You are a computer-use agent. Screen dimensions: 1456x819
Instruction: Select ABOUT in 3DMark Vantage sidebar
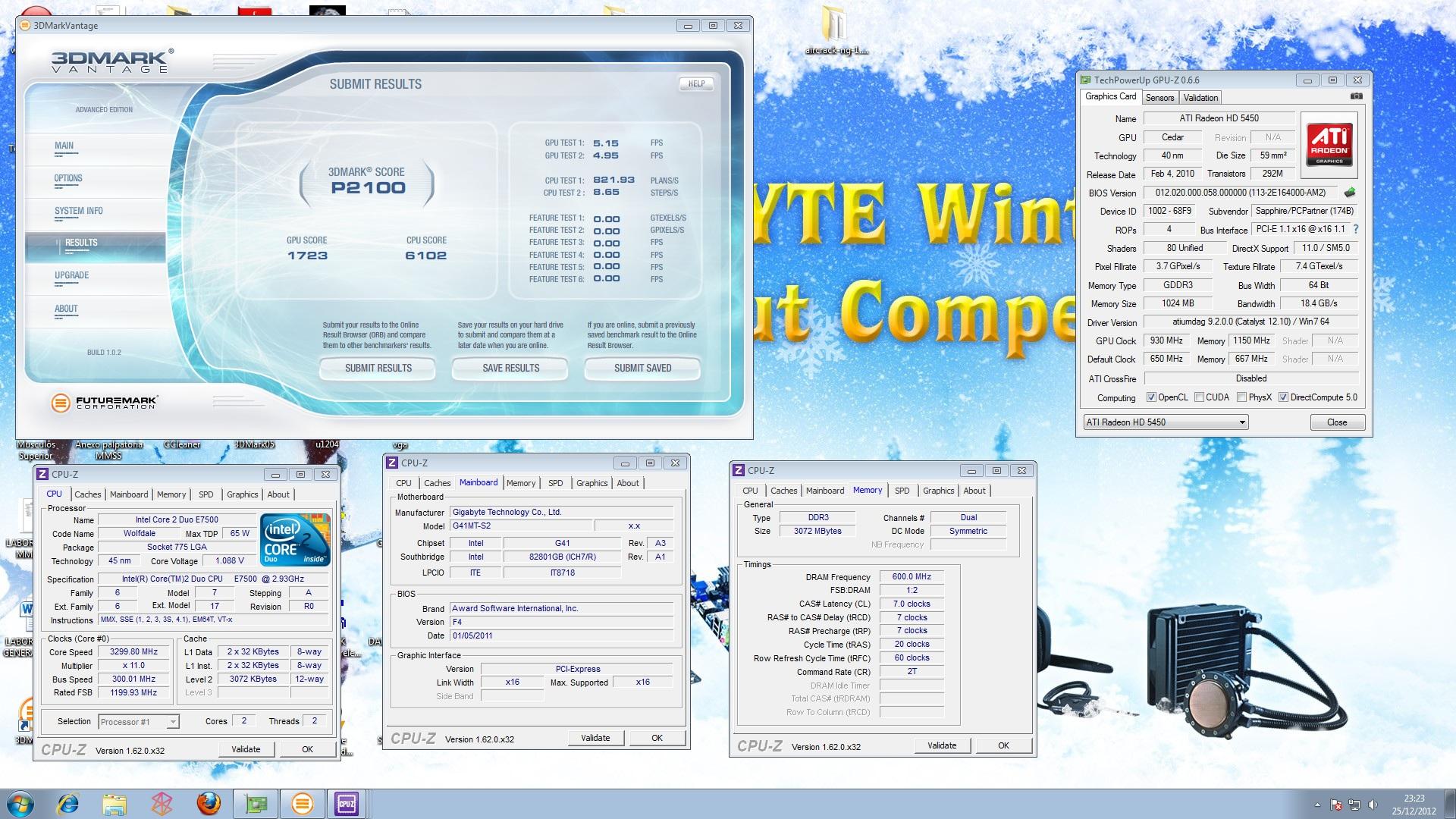tap(66, 309)
